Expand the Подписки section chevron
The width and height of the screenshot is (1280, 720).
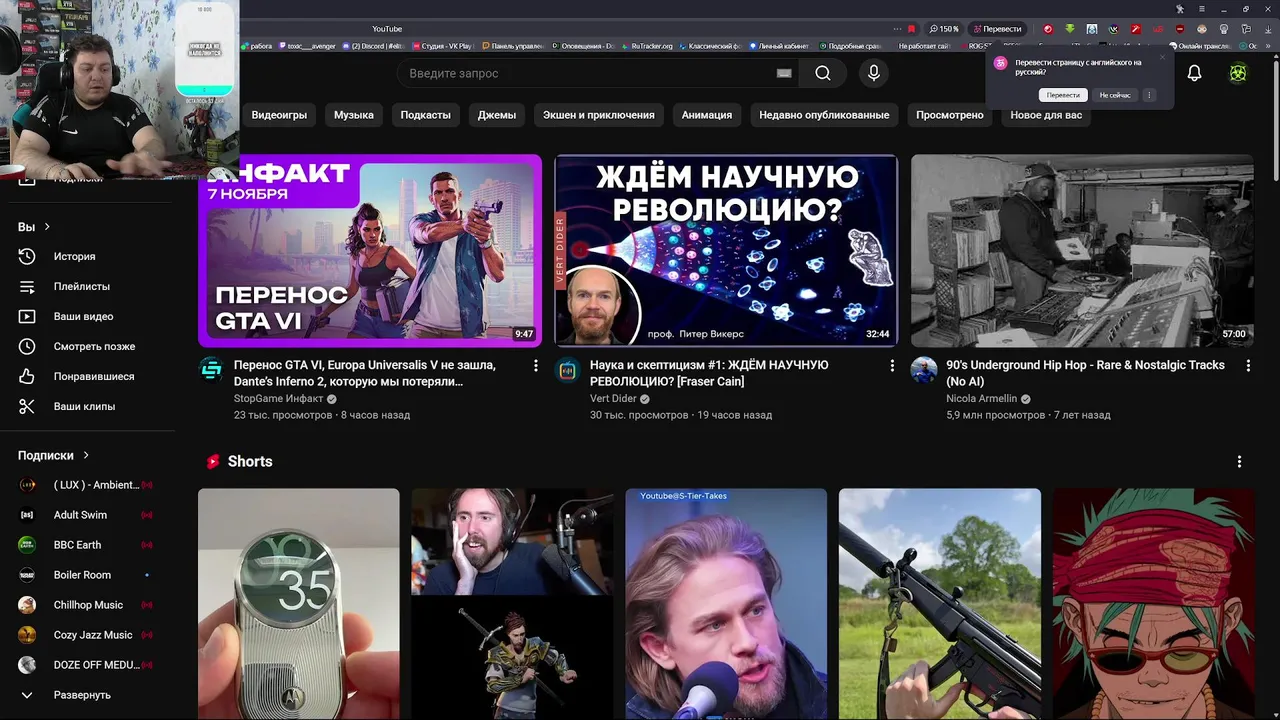coord(86,455)
